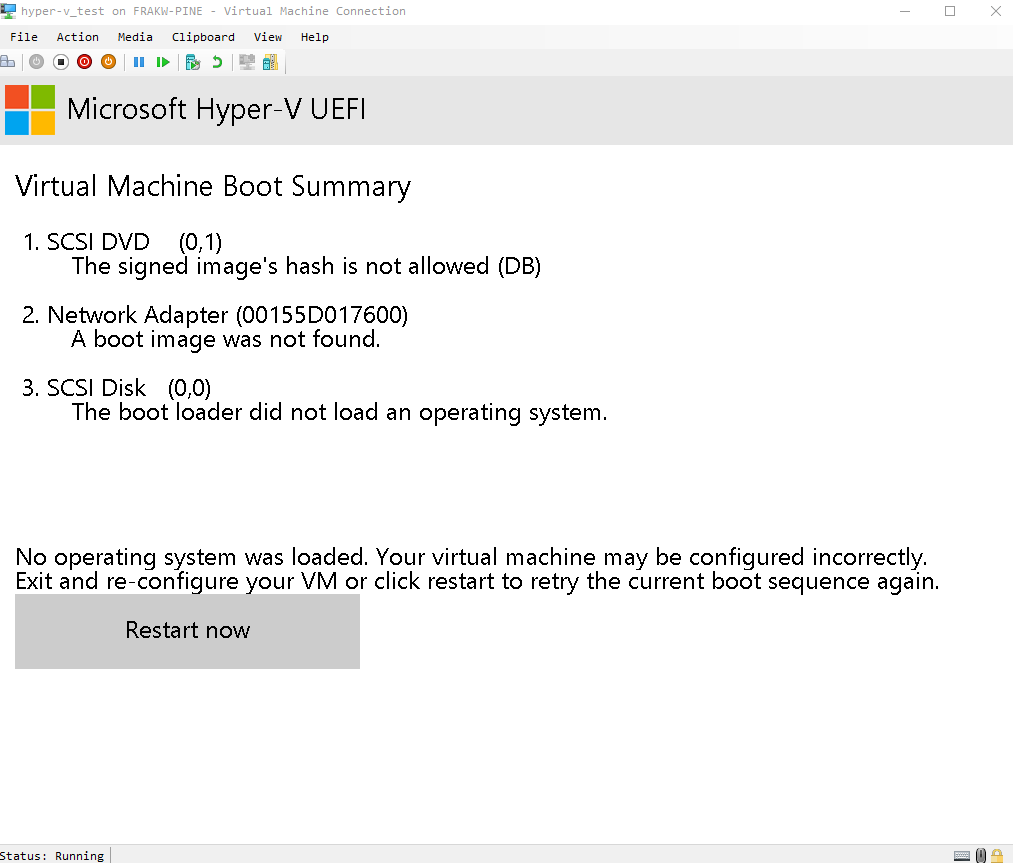Image resolution: width=1013 pixels, height=863 pixels.
Task: Maximize the Virtual Machine Connection window
Action: (950, 11)
